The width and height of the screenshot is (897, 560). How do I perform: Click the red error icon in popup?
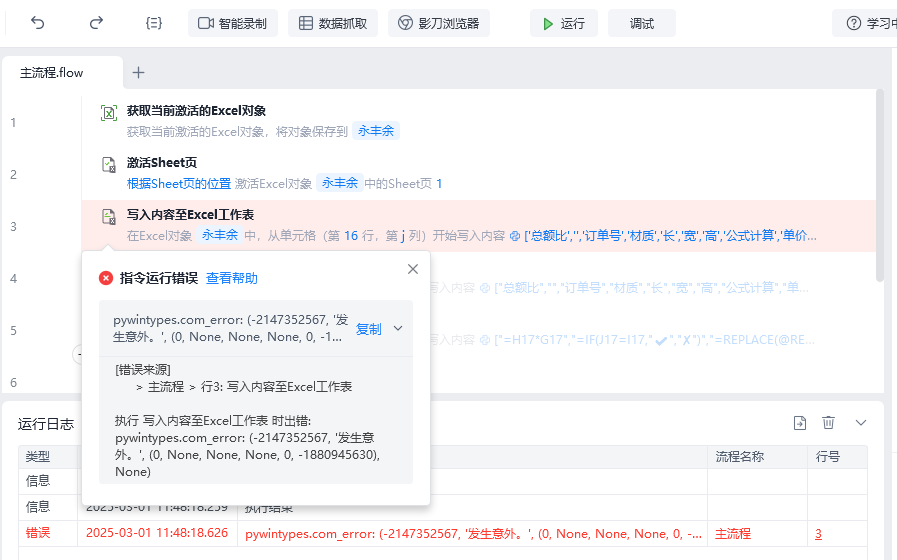tap(106, 278)
